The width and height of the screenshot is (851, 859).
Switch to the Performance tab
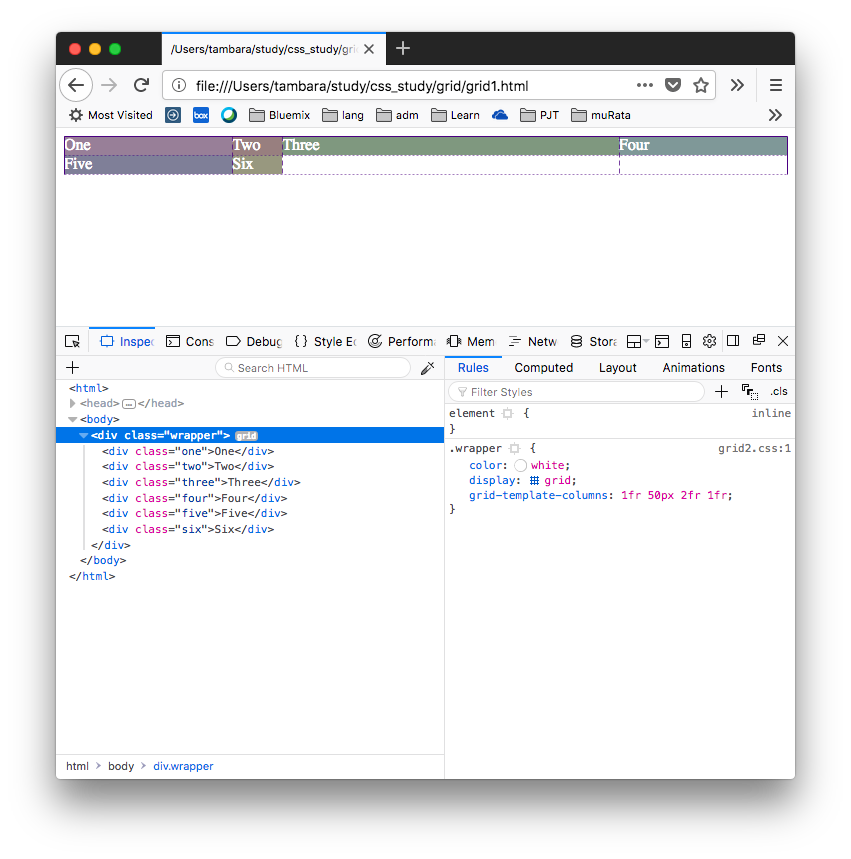coord(402,341)
